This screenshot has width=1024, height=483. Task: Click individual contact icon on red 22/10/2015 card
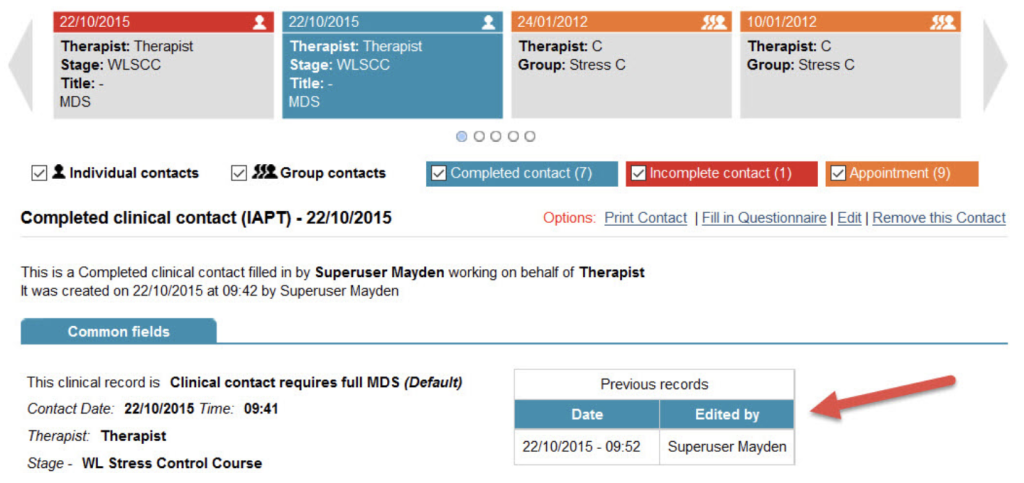click(x=260, y=22)
